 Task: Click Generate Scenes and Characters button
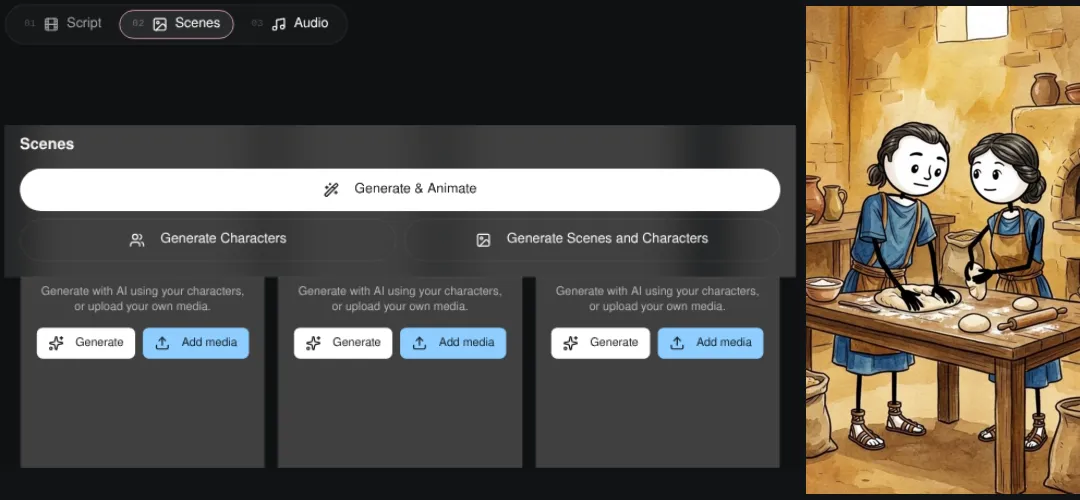coord(592,239)
